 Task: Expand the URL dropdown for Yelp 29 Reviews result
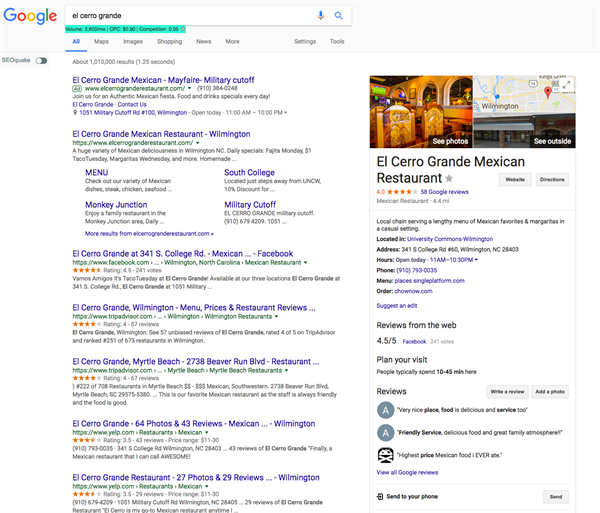[207, 486]
